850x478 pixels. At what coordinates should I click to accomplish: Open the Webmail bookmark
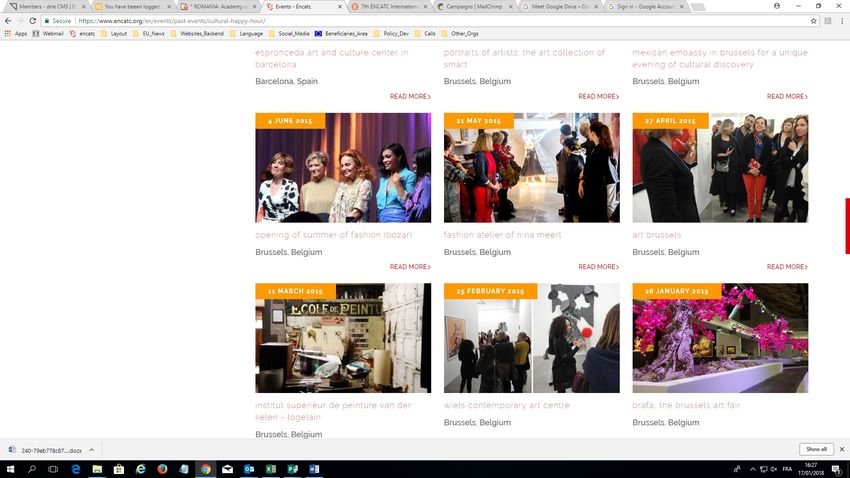[48, 34]
